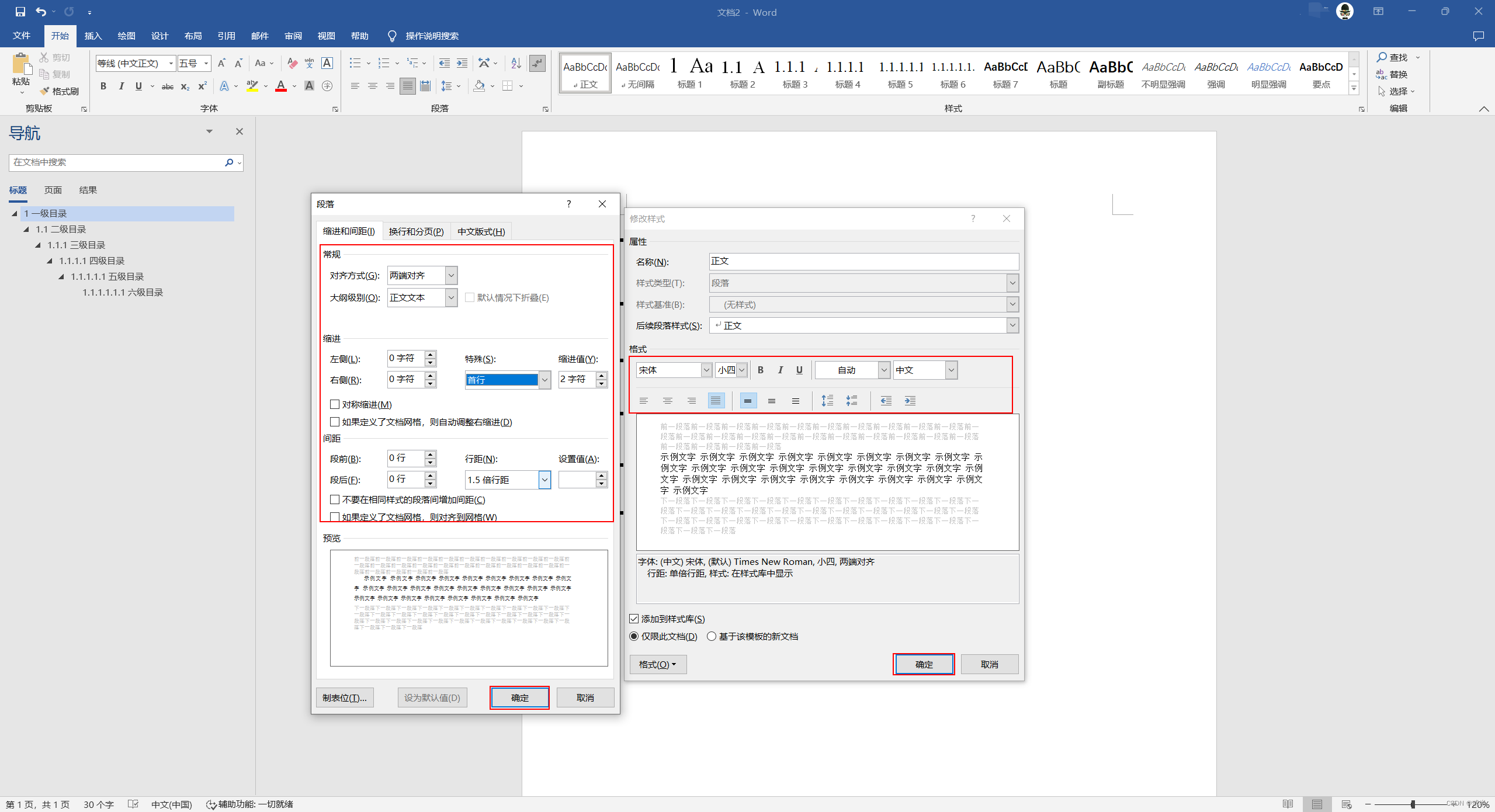Screen dimensions: 1495x812
Task: Click 确定 in the 段落 dialog
Action: [x=519, y=698]
